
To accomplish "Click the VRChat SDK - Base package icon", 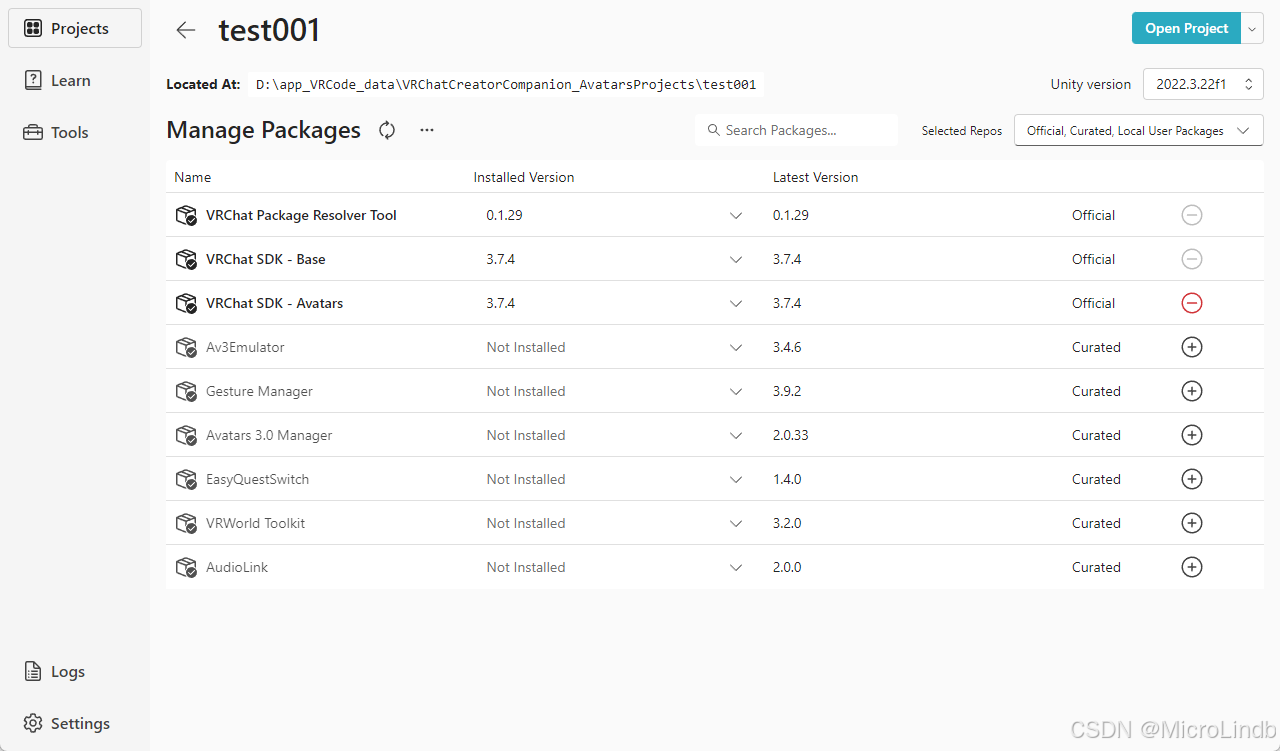I will (186, 259).
